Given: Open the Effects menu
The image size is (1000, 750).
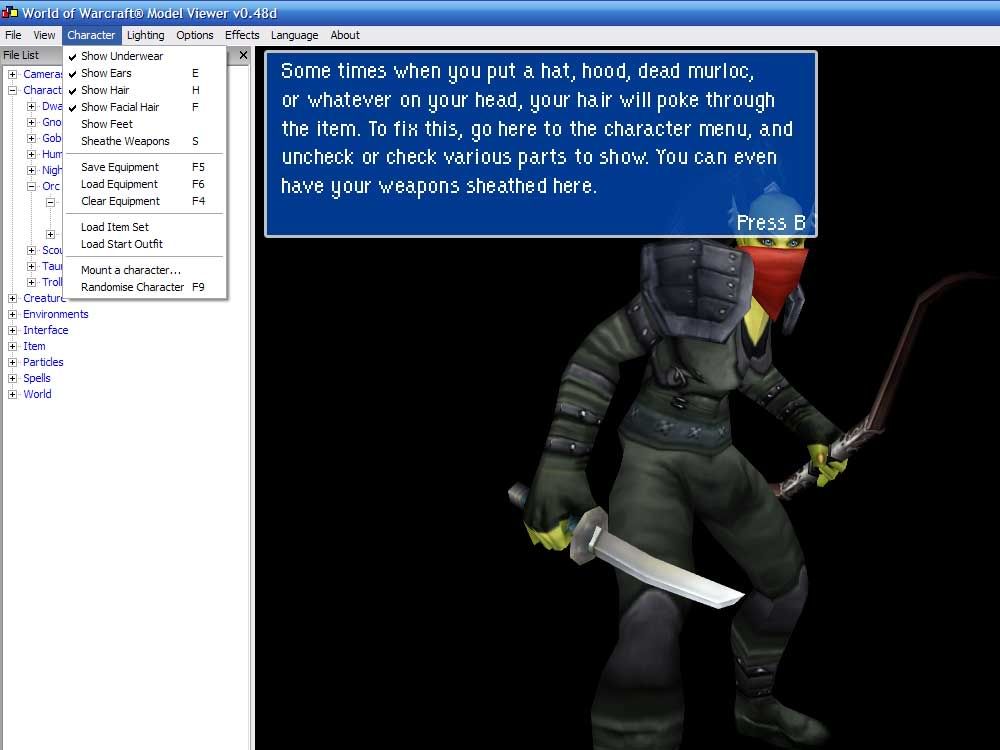Looking at the screenshot, I should click(242, 35).
